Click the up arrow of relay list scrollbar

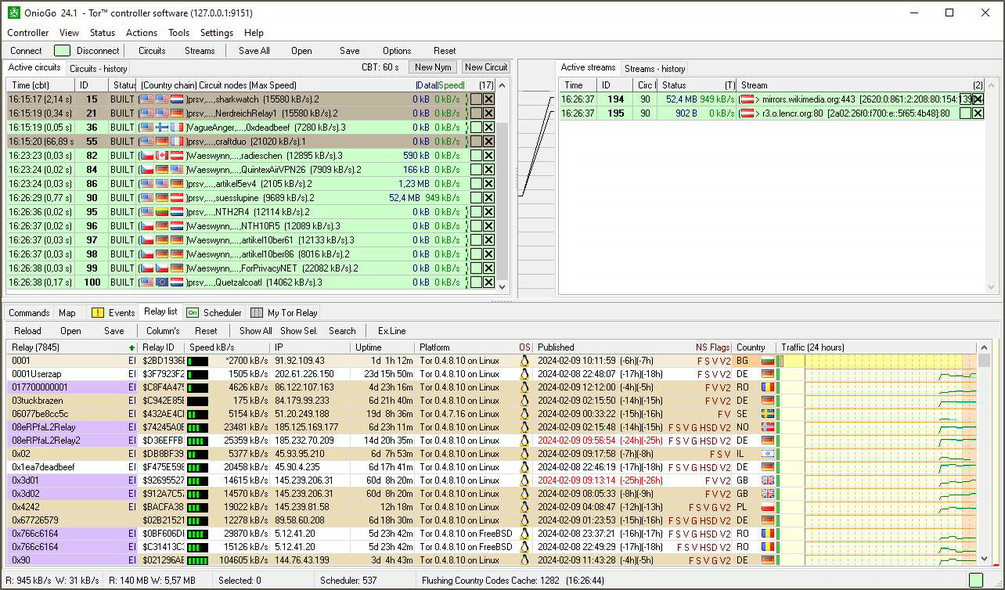984,347
